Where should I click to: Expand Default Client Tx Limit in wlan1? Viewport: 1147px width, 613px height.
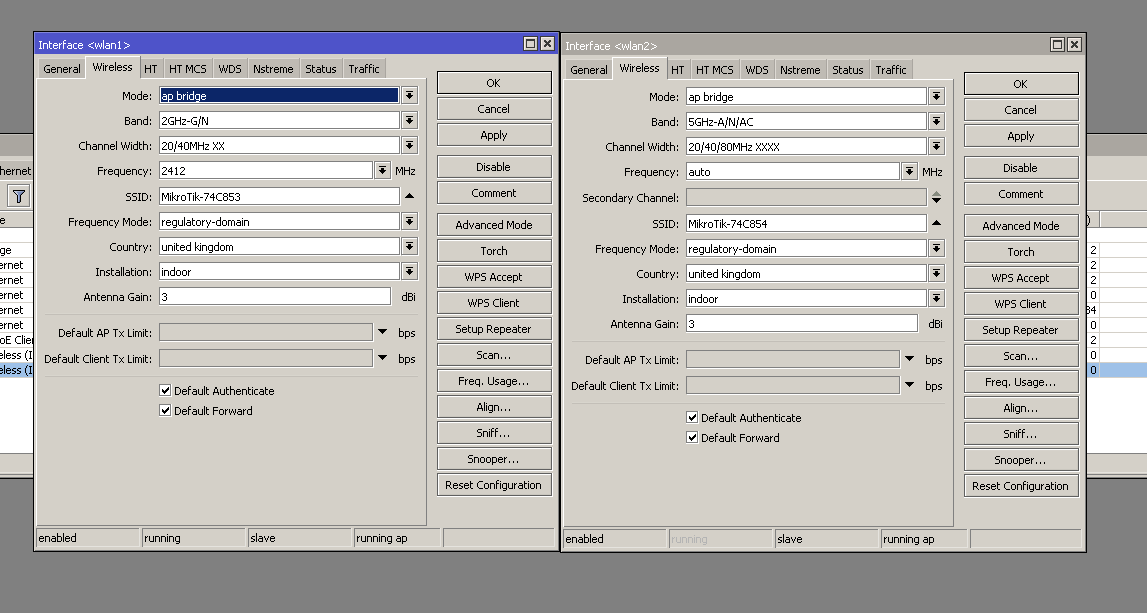(x=382, y=358)
